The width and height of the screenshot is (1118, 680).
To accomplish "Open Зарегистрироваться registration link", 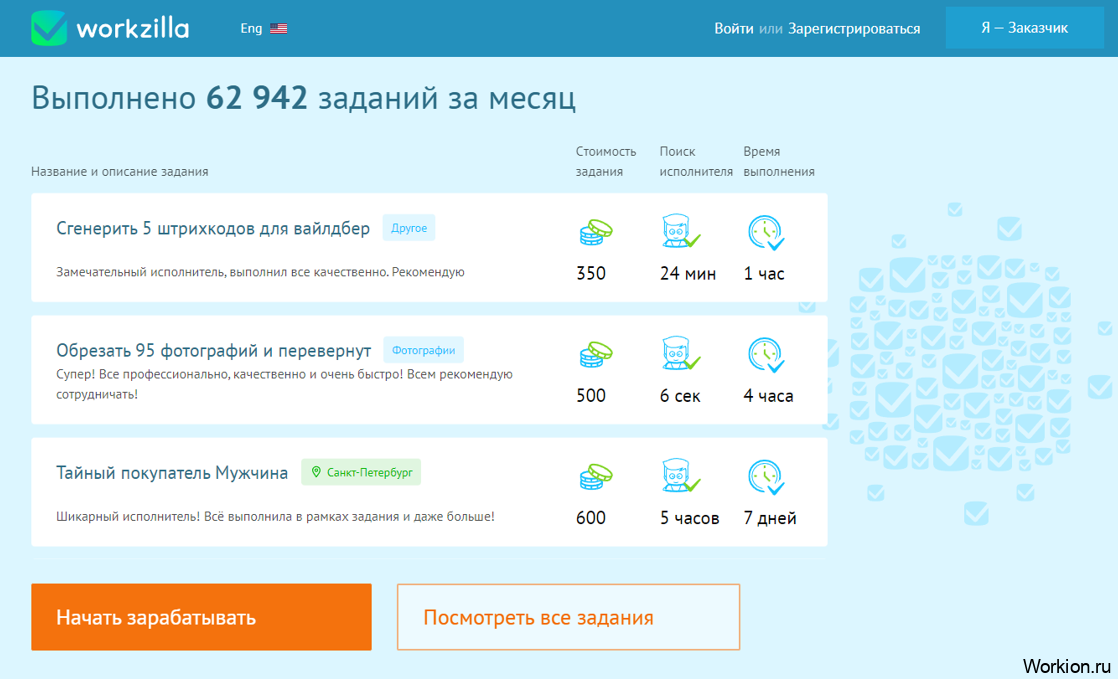I will (853, 29).
